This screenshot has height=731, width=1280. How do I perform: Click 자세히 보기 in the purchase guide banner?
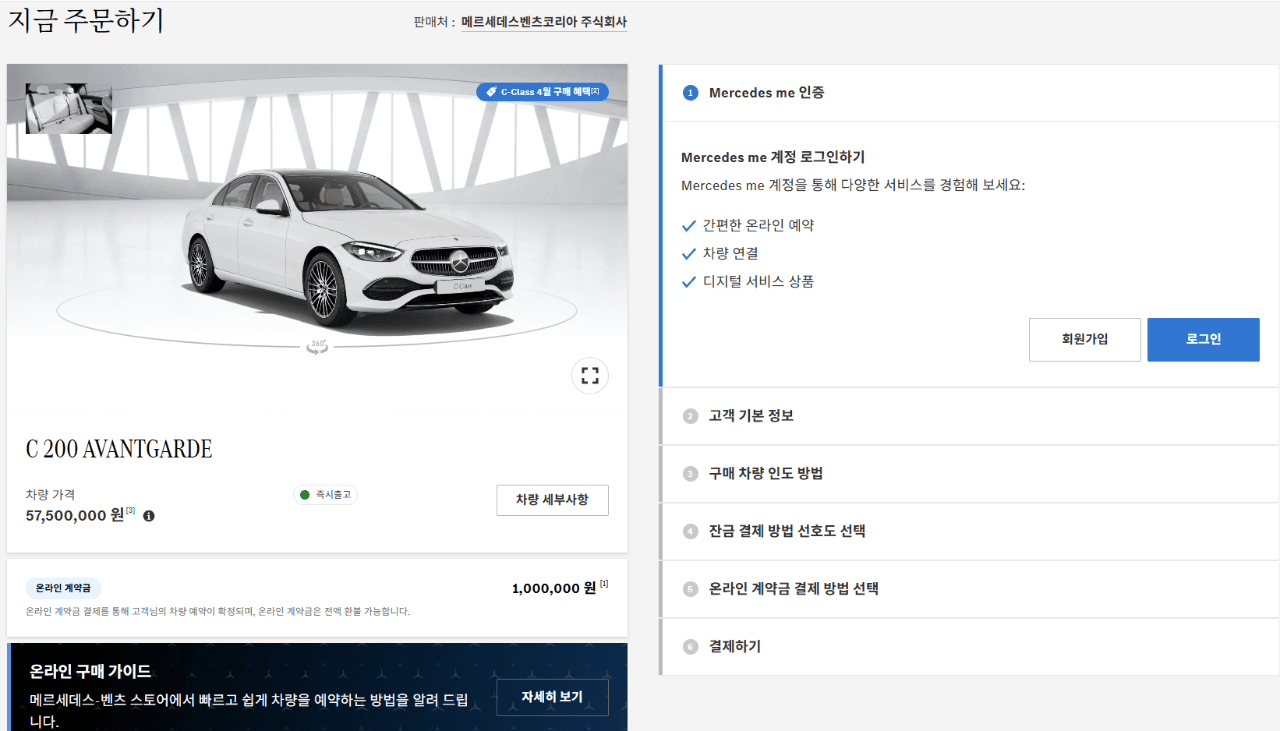pyautogui.click(x=552, y=697)
